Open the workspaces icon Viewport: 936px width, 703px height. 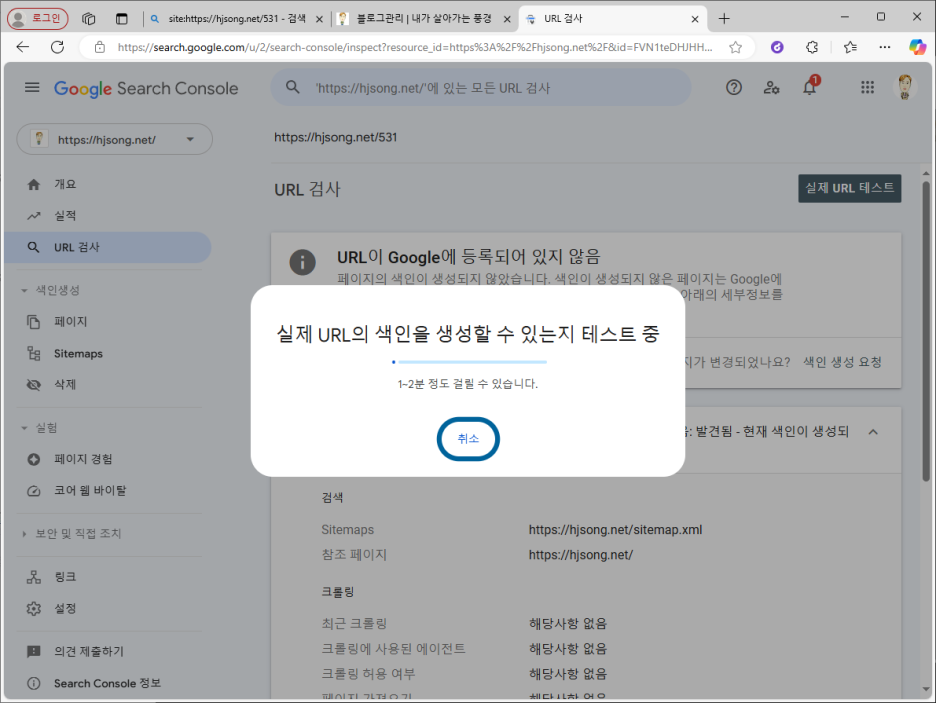tap(89, 18)
